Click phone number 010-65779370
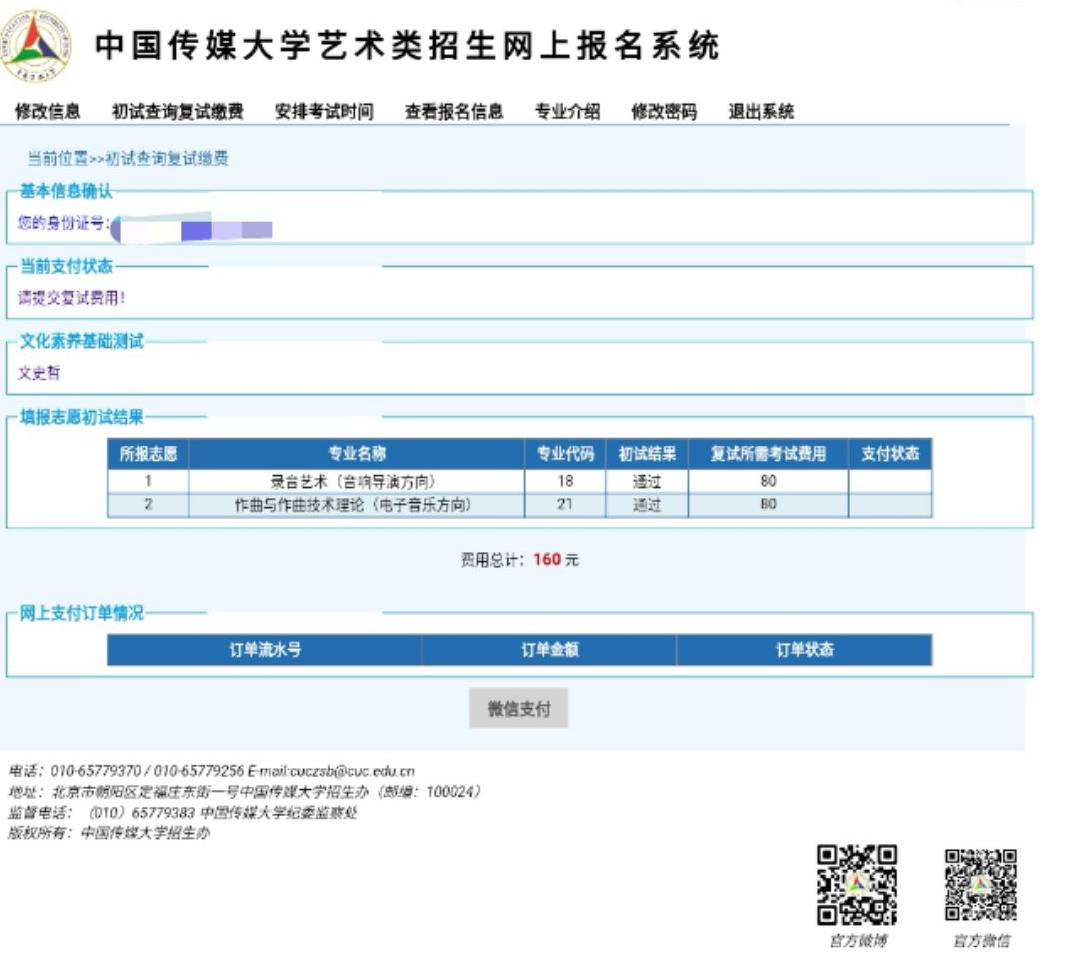Viewport: 1076px width, 957px height. tap(95, 771)
